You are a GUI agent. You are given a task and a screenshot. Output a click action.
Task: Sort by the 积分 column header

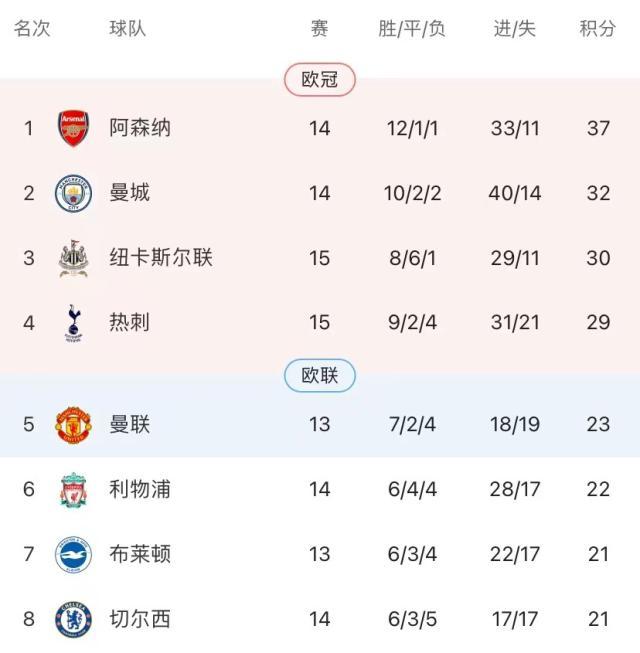tap(597, 28)
